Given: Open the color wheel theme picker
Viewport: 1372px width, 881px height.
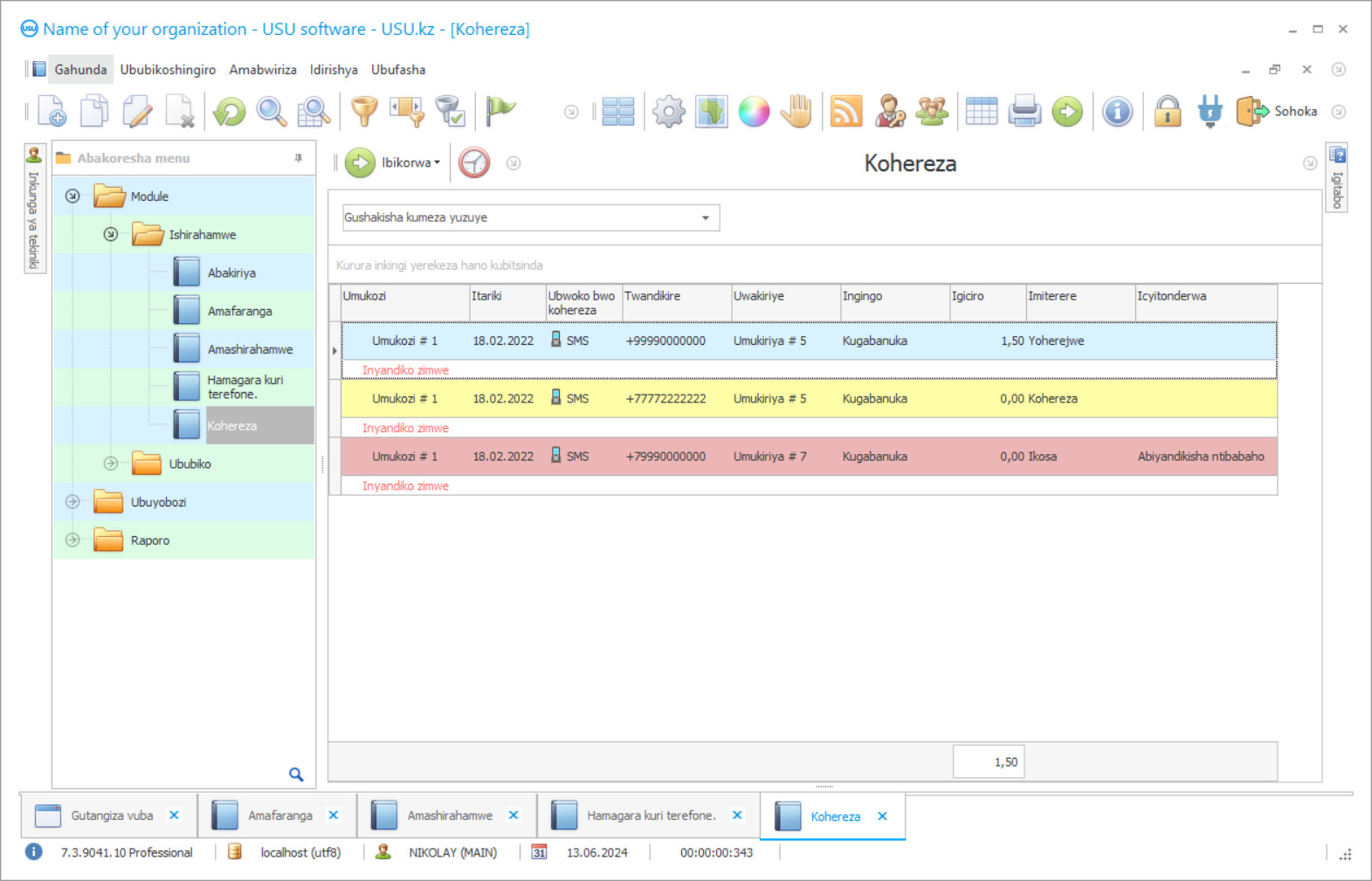Looking at the screenshot, I should [x=754, y=112].
